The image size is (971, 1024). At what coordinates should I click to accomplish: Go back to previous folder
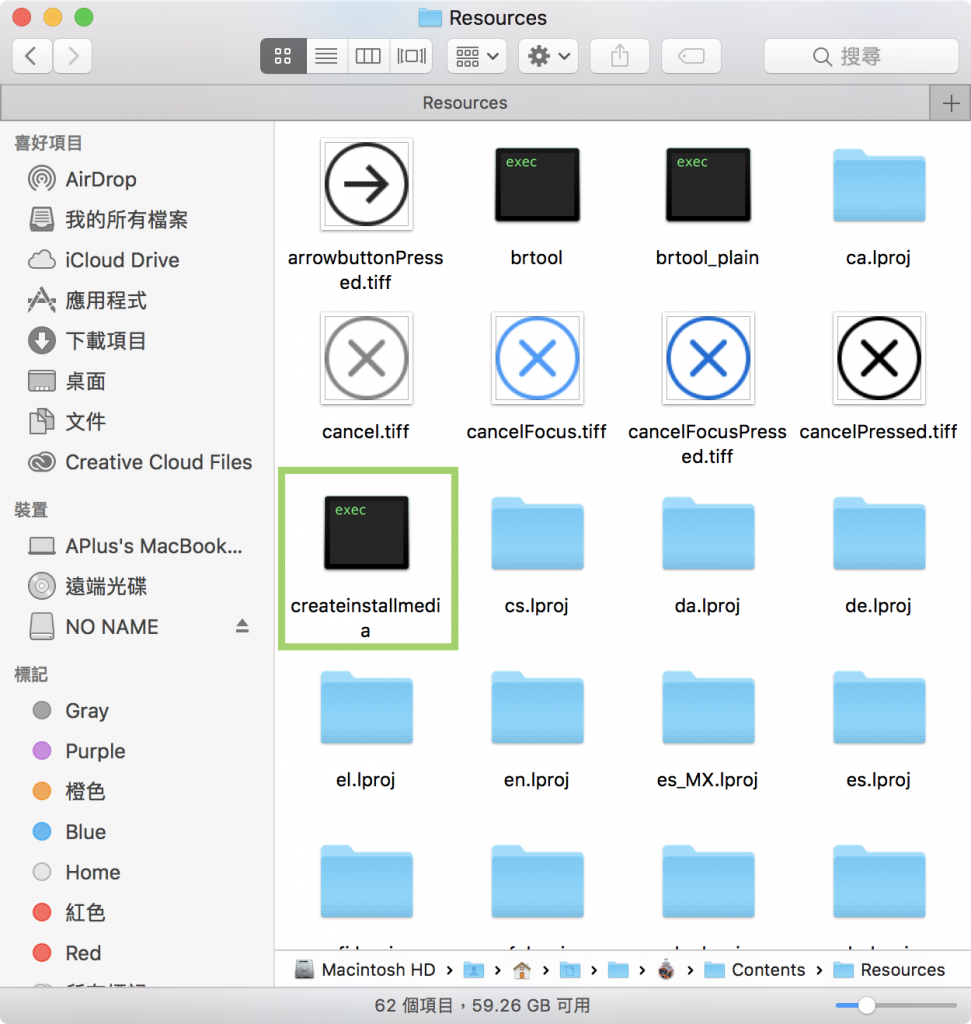tap(31, 56)
